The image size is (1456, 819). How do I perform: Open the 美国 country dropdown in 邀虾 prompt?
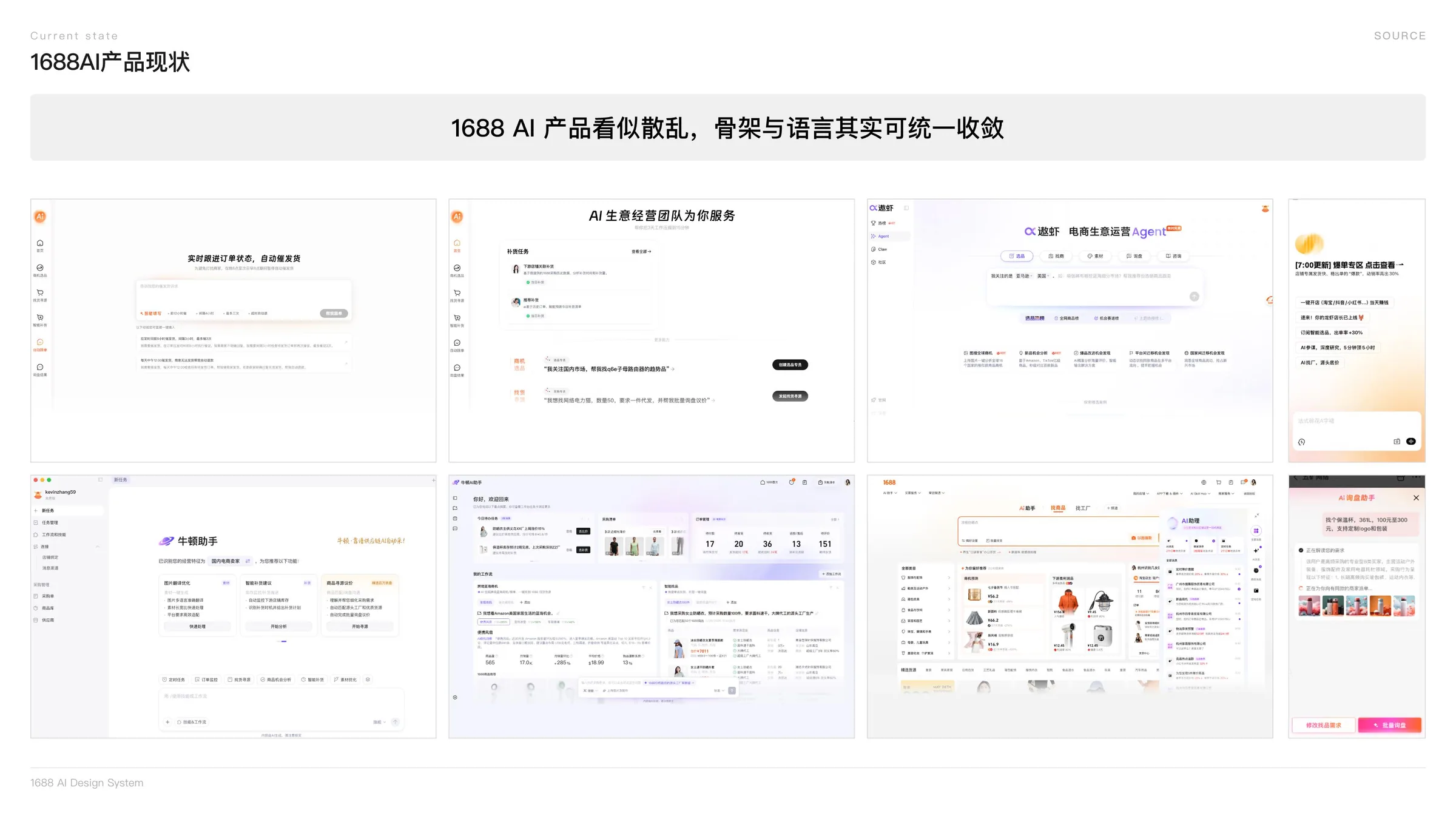pyautogui.click(x=1043, y=276)
